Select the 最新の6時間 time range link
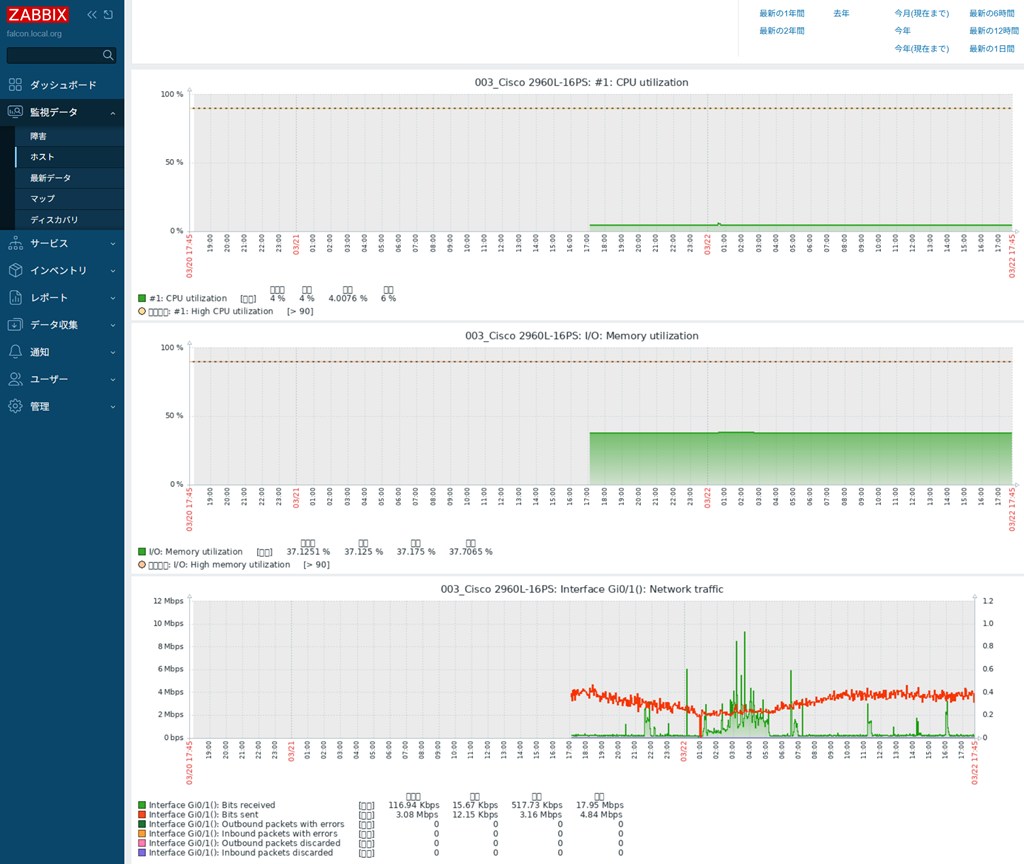The image size is (1024, 864). (990, 13)
